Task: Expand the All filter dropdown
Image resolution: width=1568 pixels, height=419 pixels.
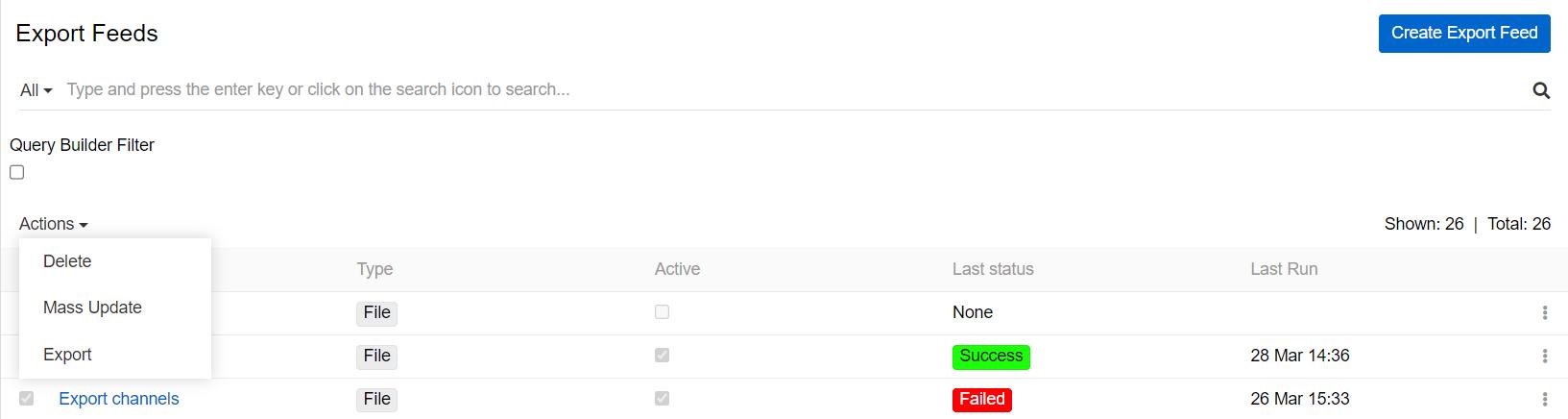Action: coord(36,90)
